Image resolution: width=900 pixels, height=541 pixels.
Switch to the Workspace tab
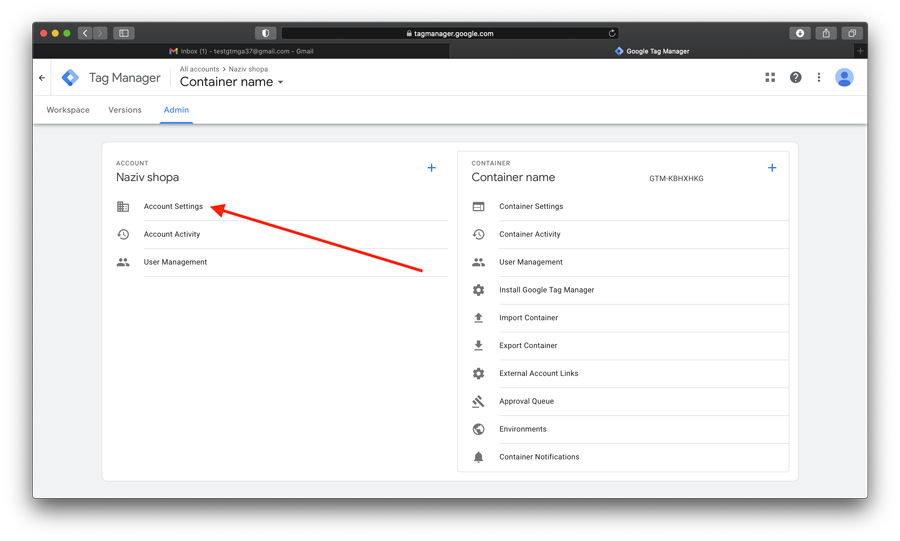[68, 110]
